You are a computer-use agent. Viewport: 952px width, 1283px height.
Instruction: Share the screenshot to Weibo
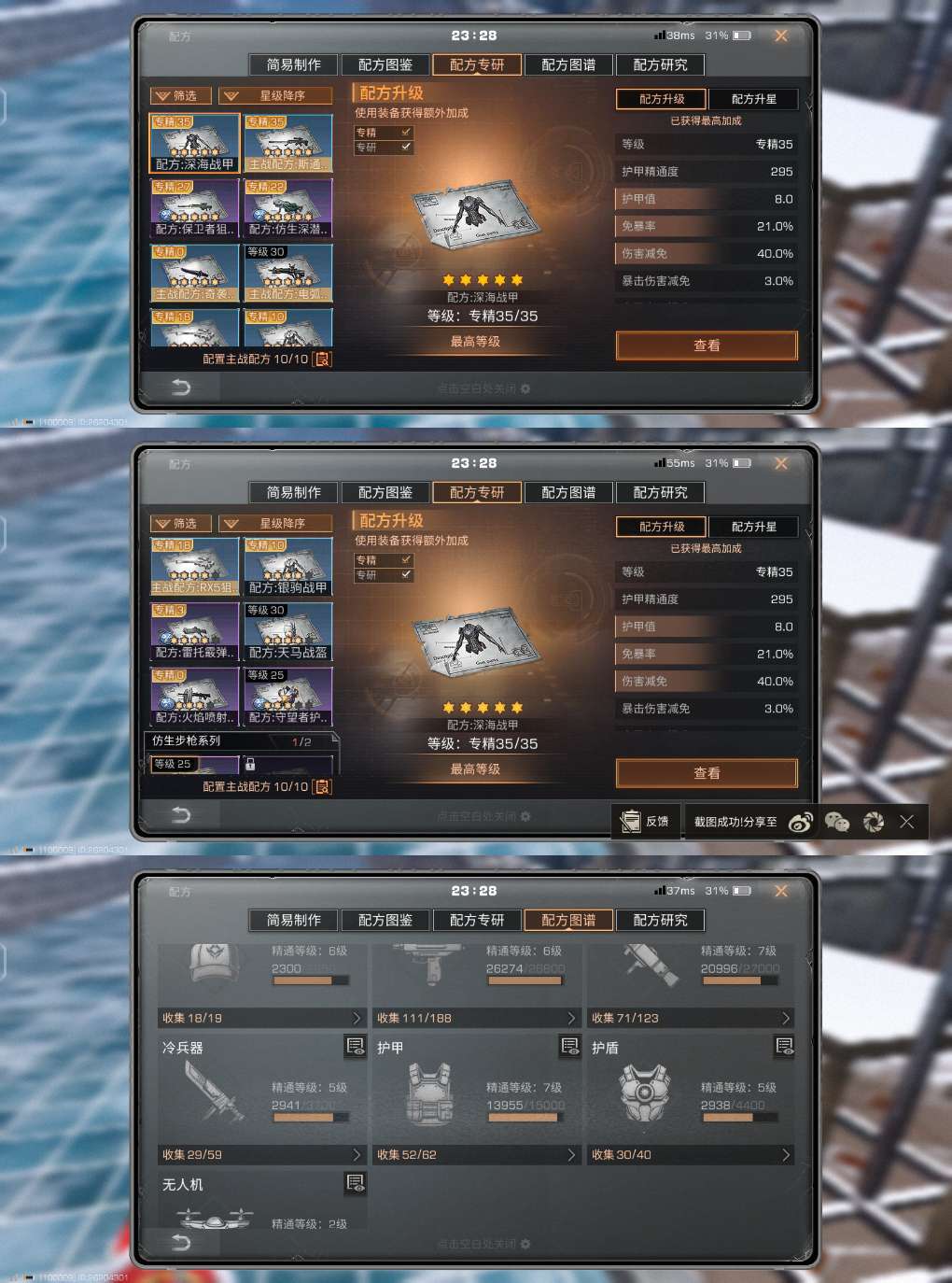click(801, 822)
